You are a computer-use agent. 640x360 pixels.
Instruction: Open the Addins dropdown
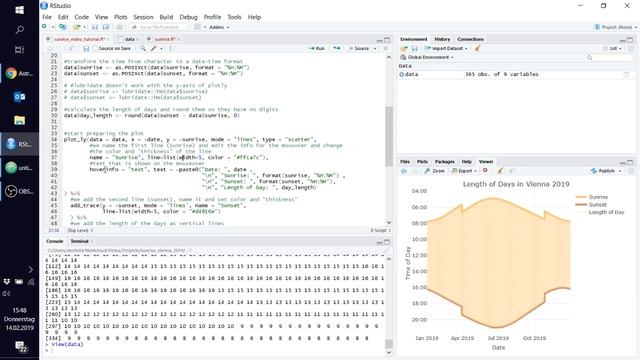click(219, 27)
